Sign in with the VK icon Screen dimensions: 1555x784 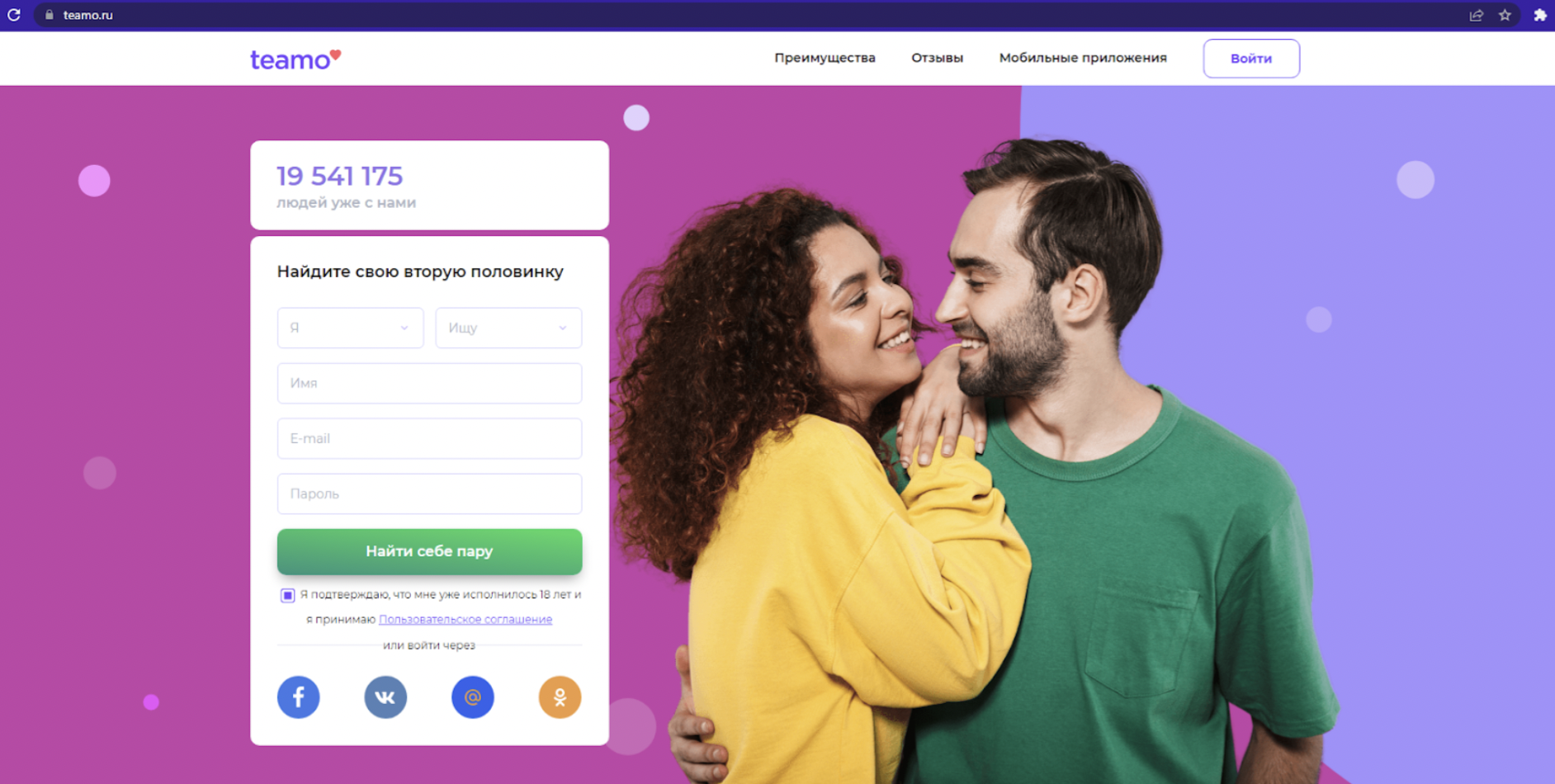[x=385, y=697]
